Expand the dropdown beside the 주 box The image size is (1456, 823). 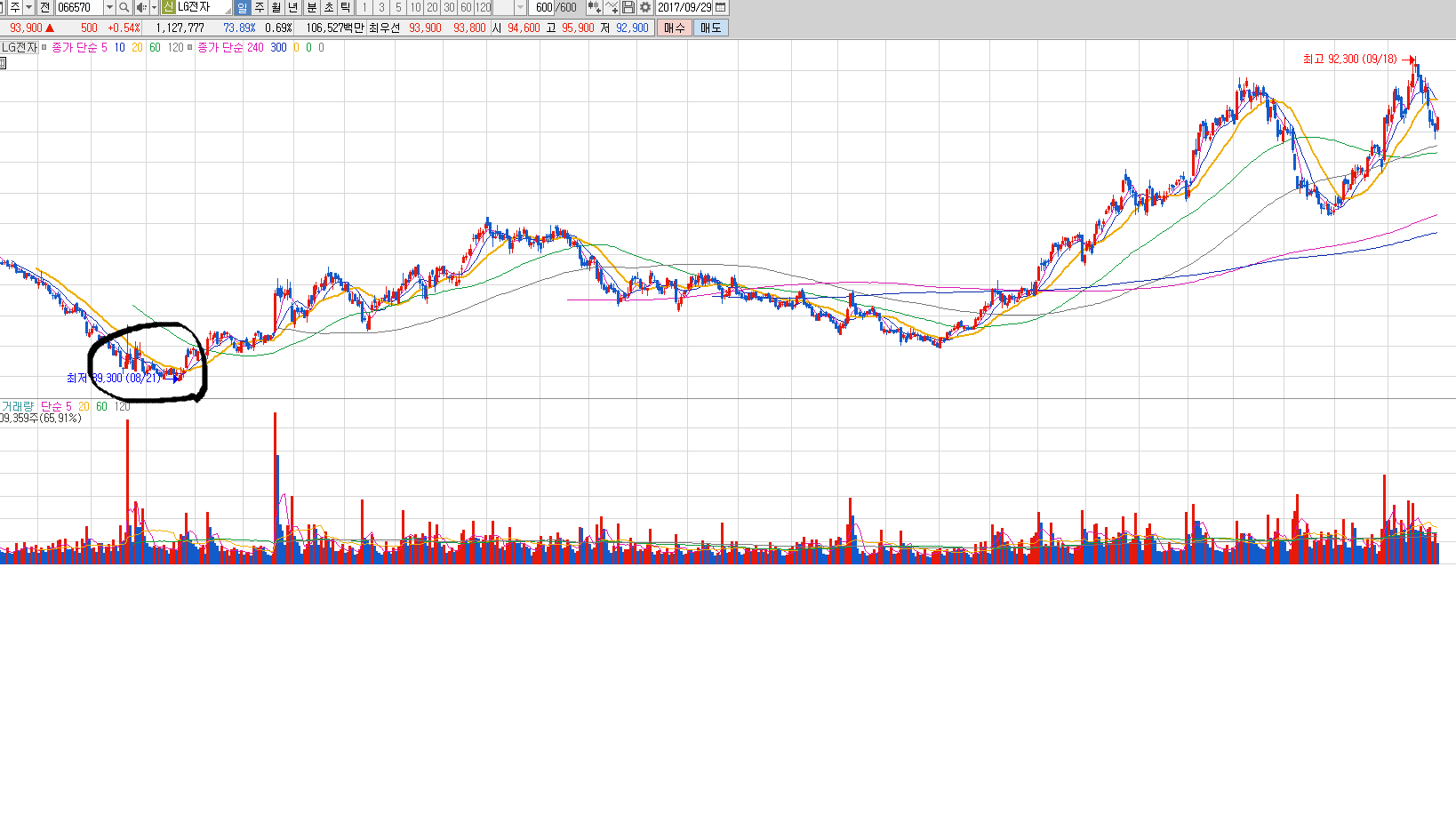pyautogui.click(x=29, y=7)
